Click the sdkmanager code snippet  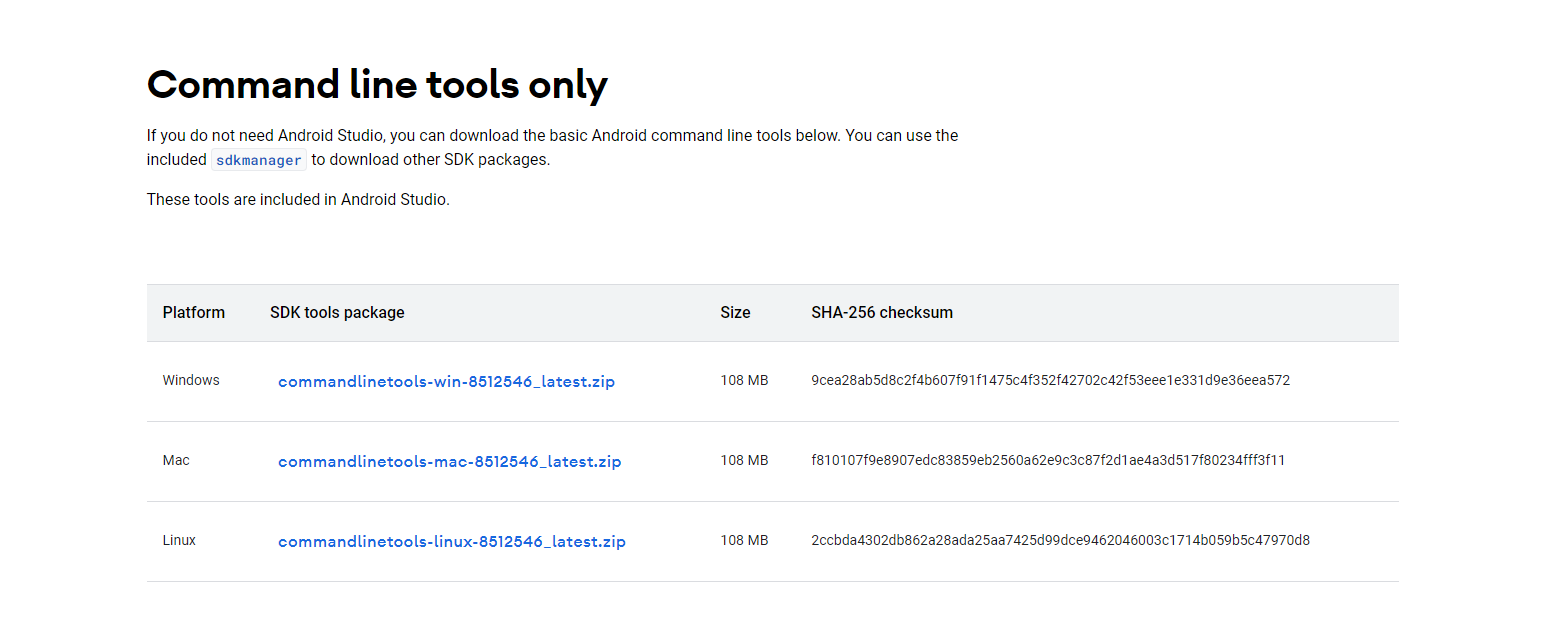click(x=258, y=160)
